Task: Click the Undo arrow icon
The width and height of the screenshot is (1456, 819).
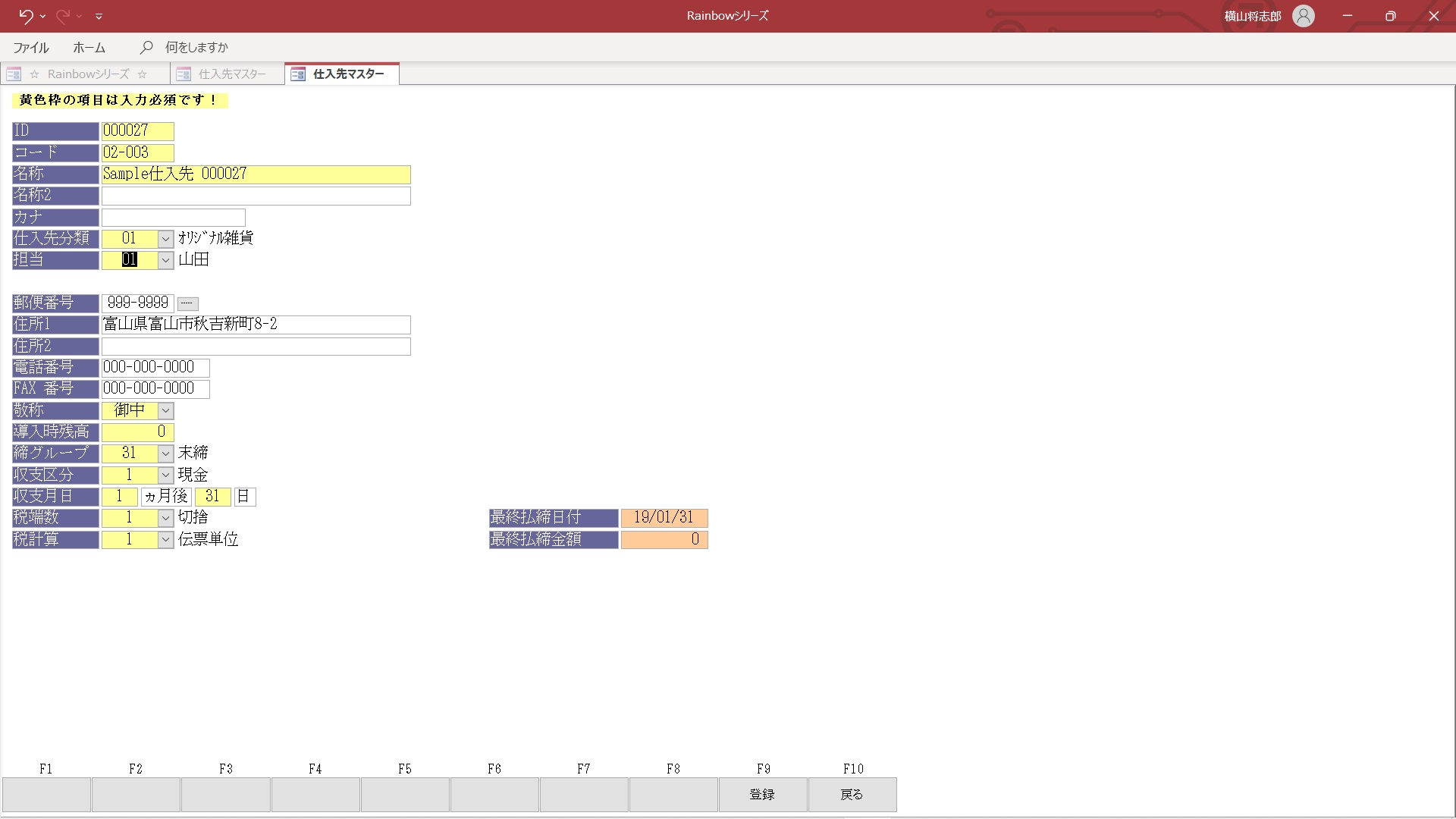Action: point(25,16)
